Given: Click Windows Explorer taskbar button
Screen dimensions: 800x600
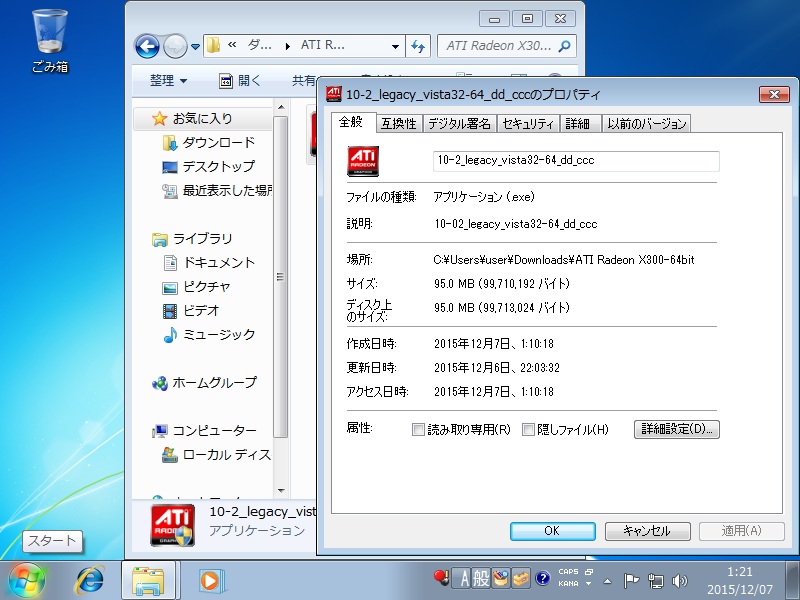Looking at the screenshot, I should click(x=148, y=580).
